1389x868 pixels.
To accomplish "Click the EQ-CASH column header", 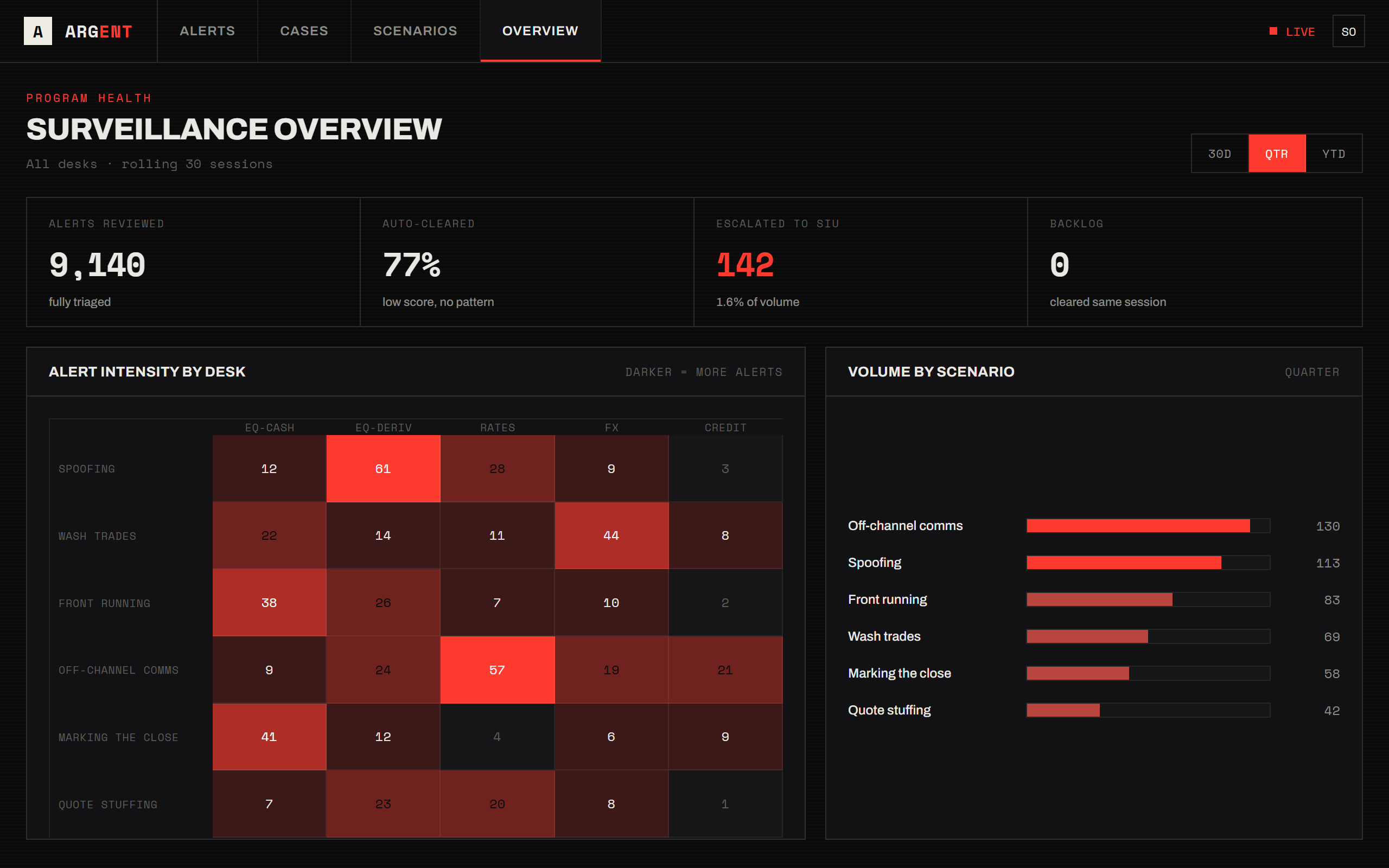I will [269, 427].
